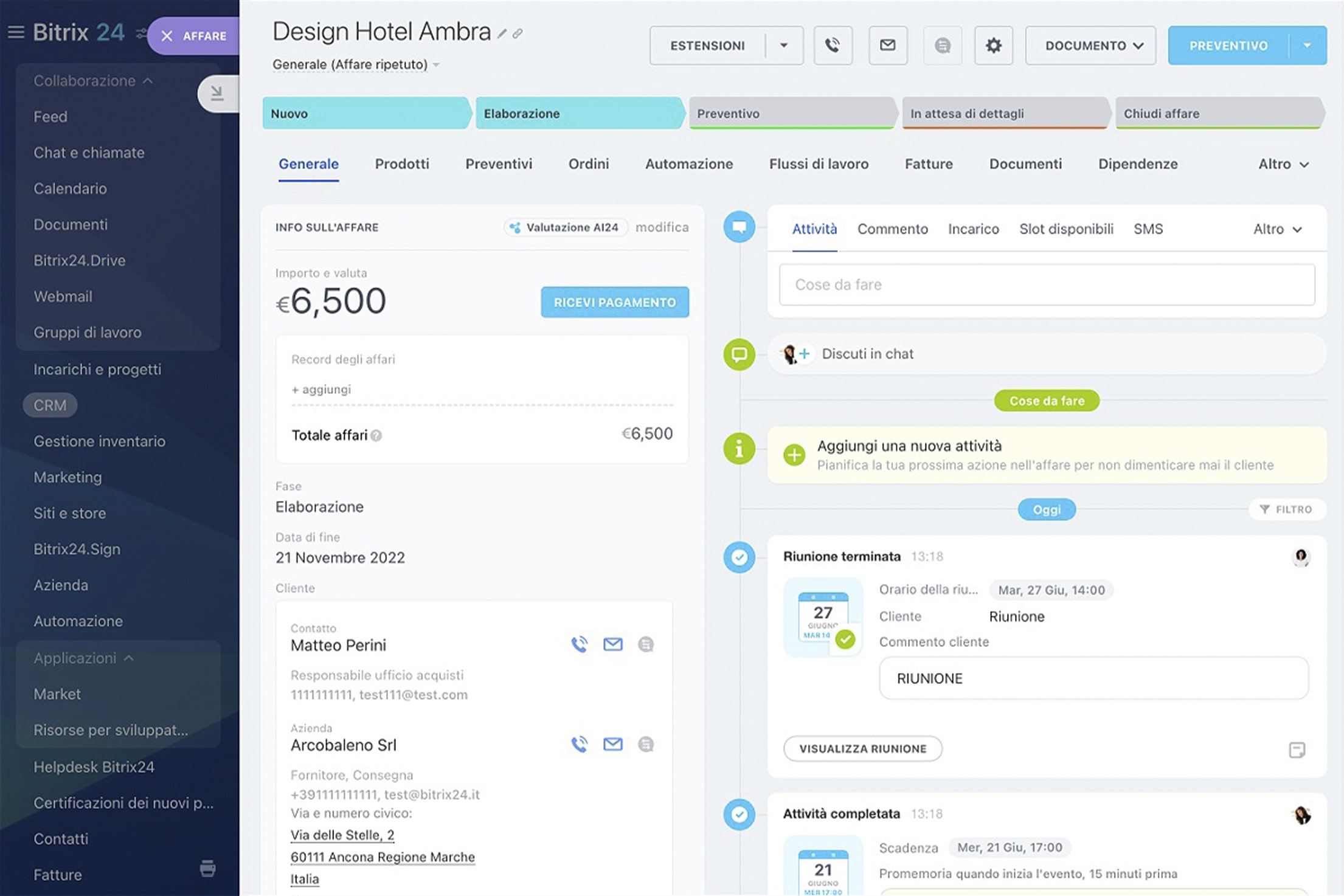Click the pencil edit title icon

tap(502, 34)
